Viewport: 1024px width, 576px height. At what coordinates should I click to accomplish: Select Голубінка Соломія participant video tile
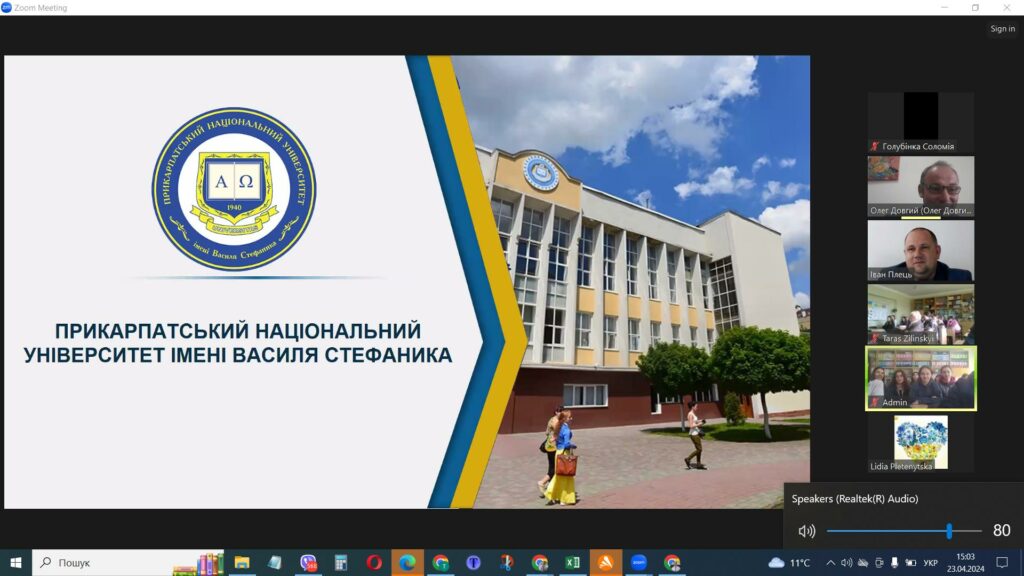pyautogui.click(x=920, y=122)
